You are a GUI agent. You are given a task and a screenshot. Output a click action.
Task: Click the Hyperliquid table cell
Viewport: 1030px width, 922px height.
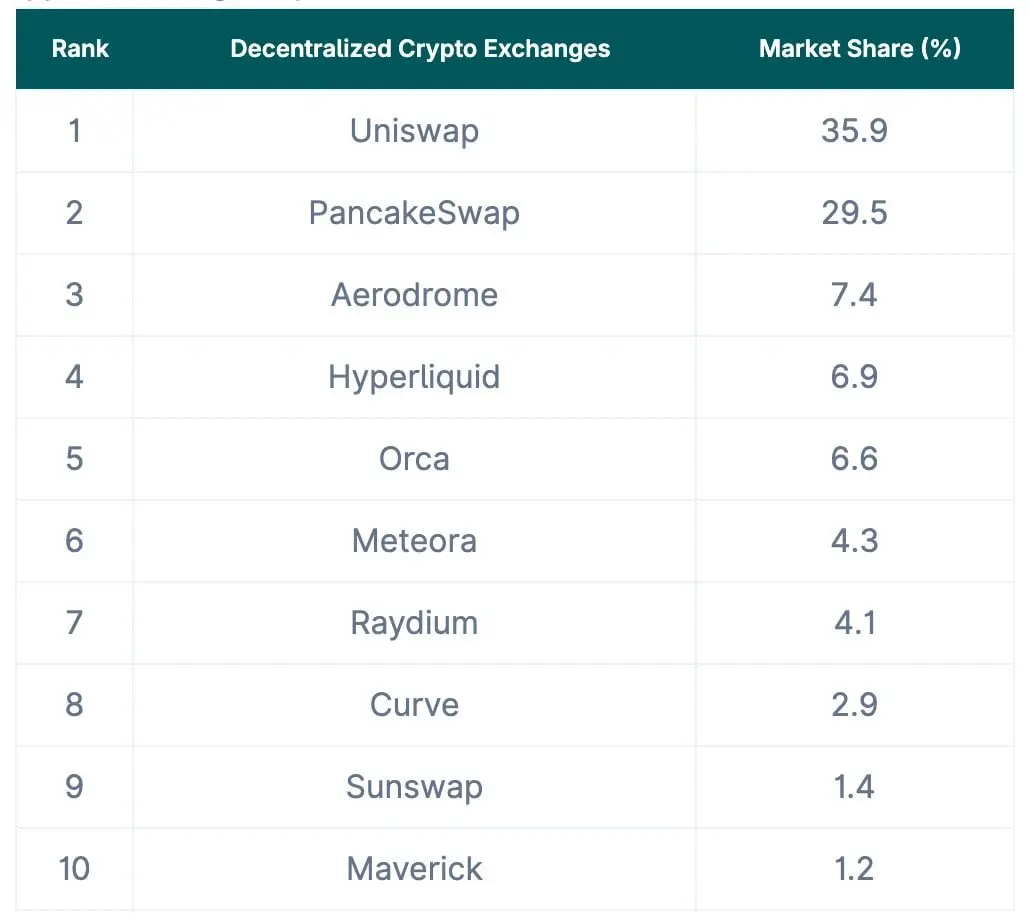[x=414, y=377]
